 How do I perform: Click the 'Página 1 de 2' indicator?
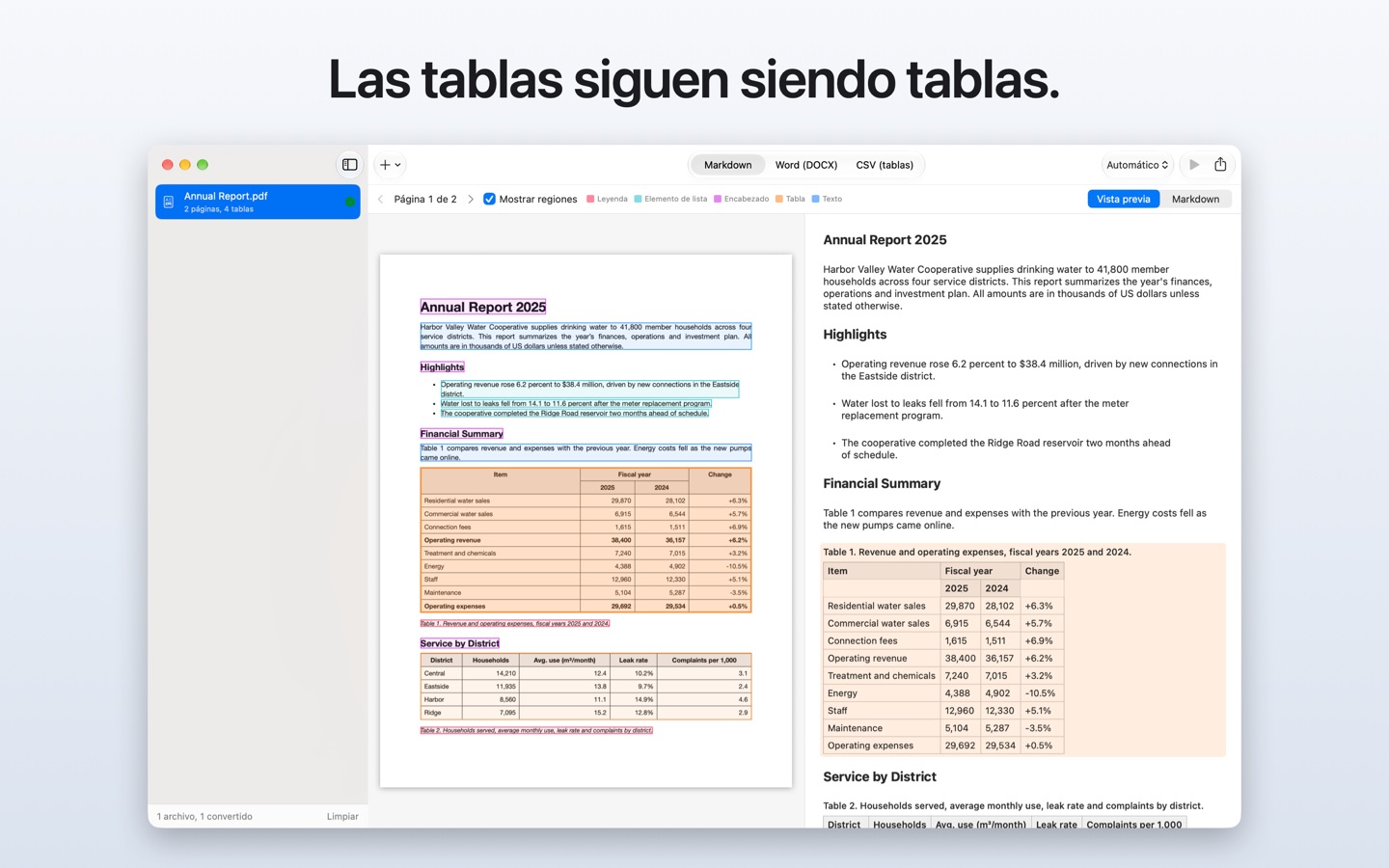(425, 200)
